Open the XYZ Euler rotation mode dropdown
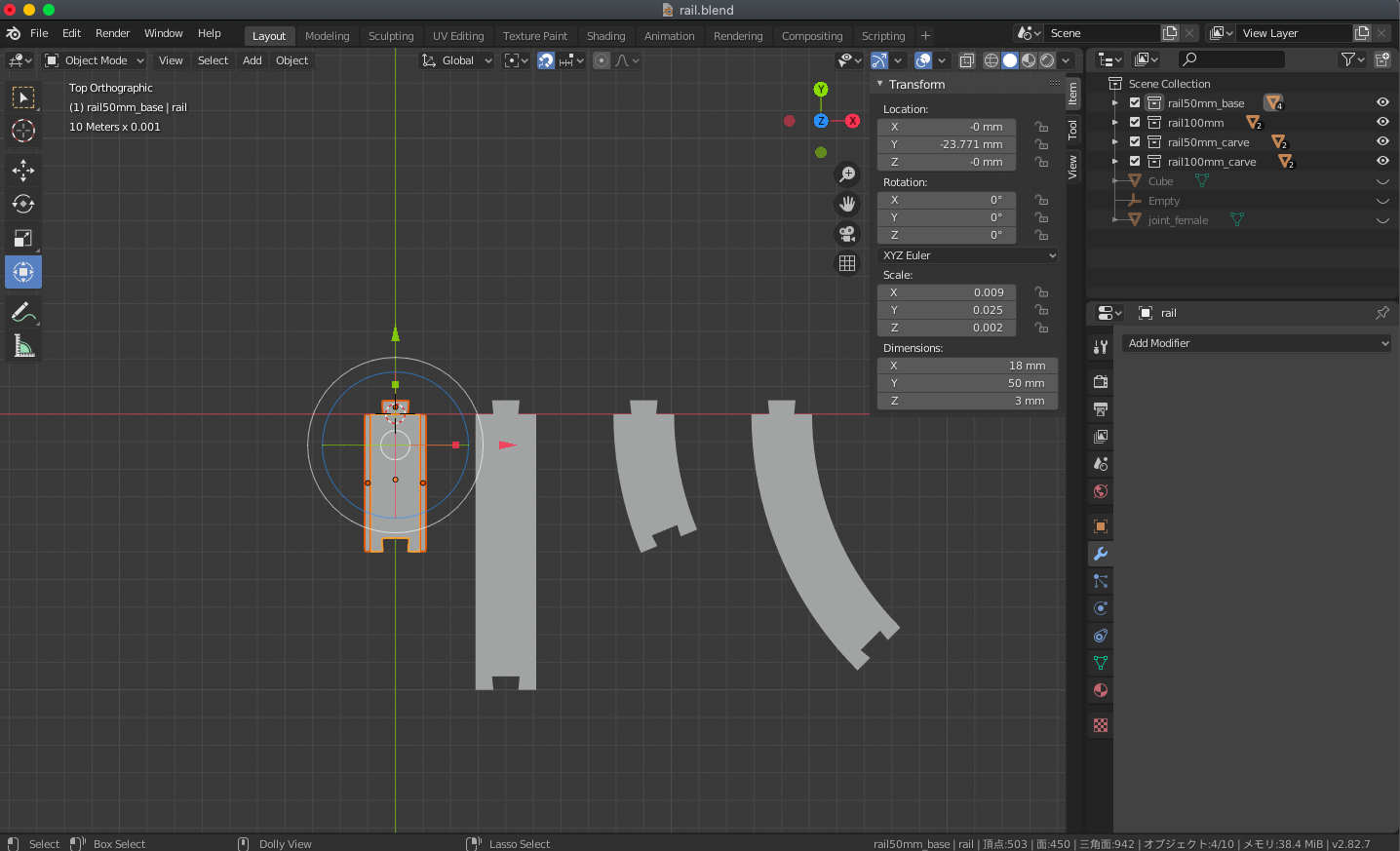 [x=966, y=254]
